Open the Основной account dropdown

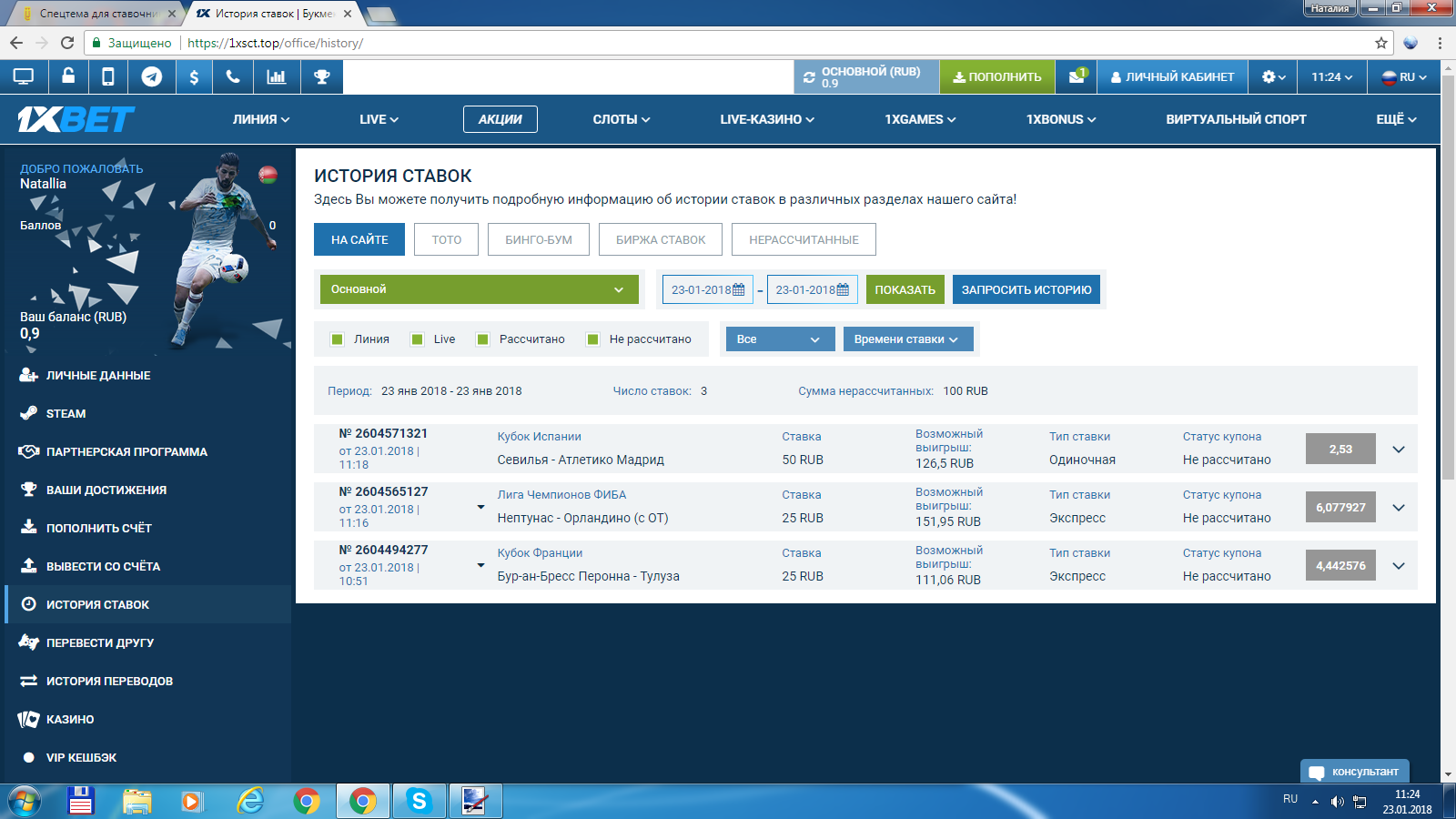tap(479, 289)
